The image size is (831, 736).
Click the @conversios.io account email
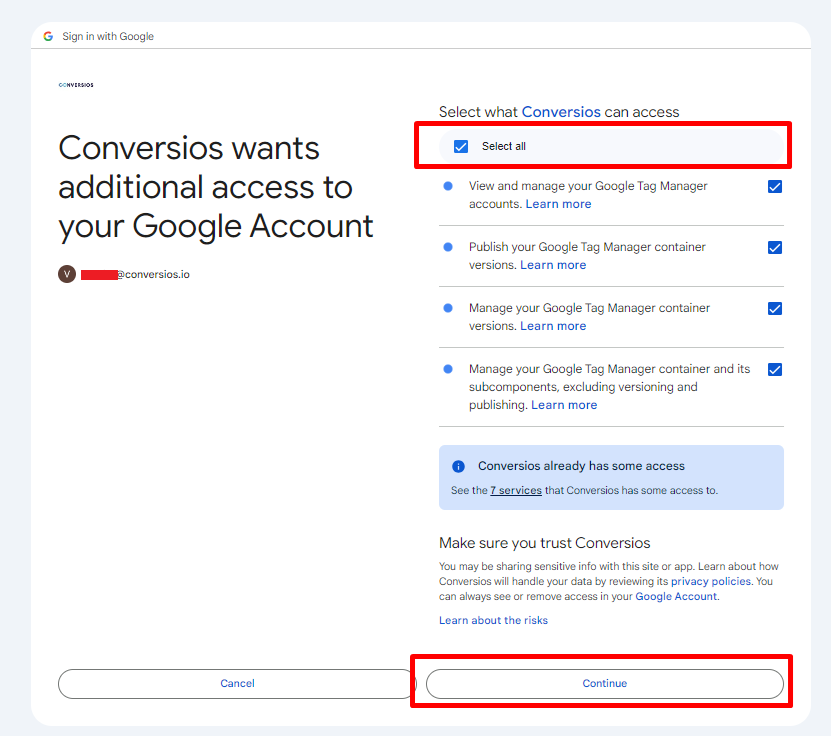[135, 274]
